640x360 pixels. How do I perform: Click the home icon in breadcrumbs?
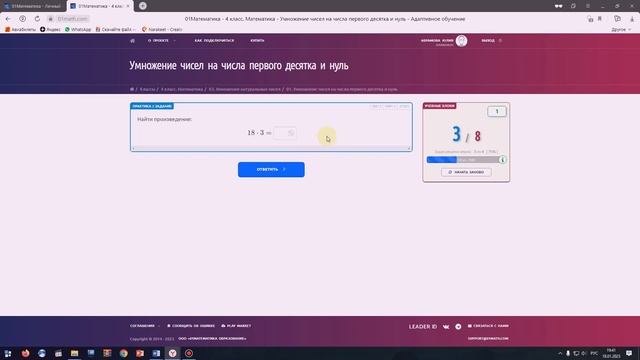(x=132, y=89)
